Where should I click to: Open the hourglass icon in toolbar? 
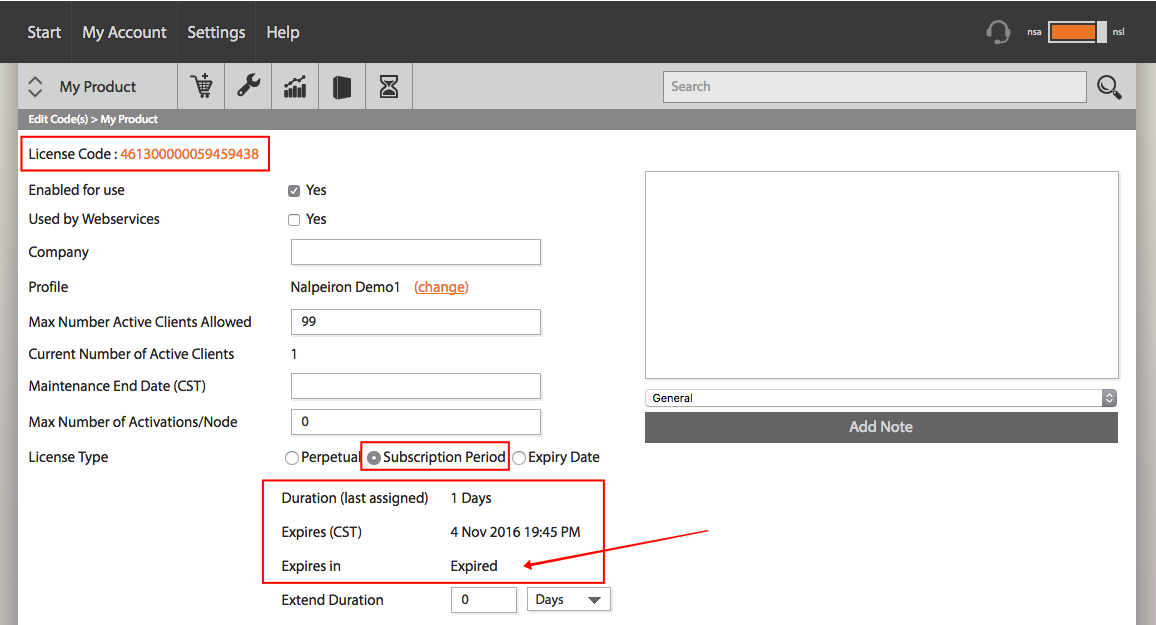389,86
